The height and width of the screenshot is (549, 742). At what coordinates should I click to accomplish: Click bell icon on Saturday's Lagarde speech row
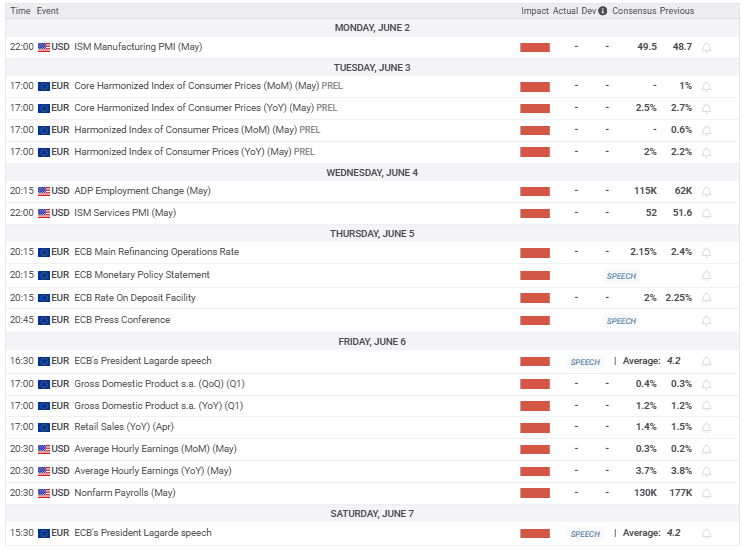pyautogui.click(x=707, y=534)
